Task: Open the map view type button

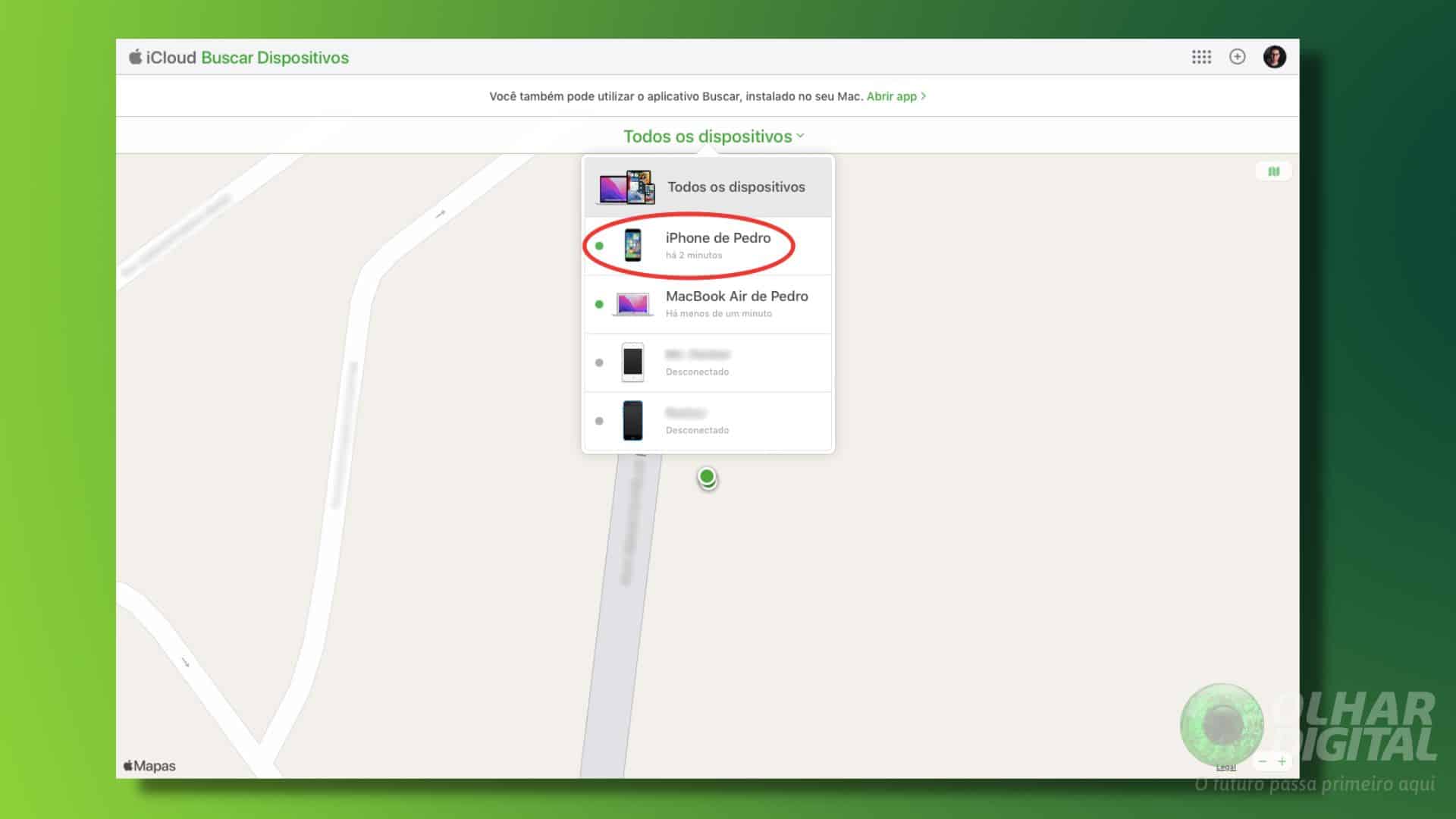Action: point(1274,171)
